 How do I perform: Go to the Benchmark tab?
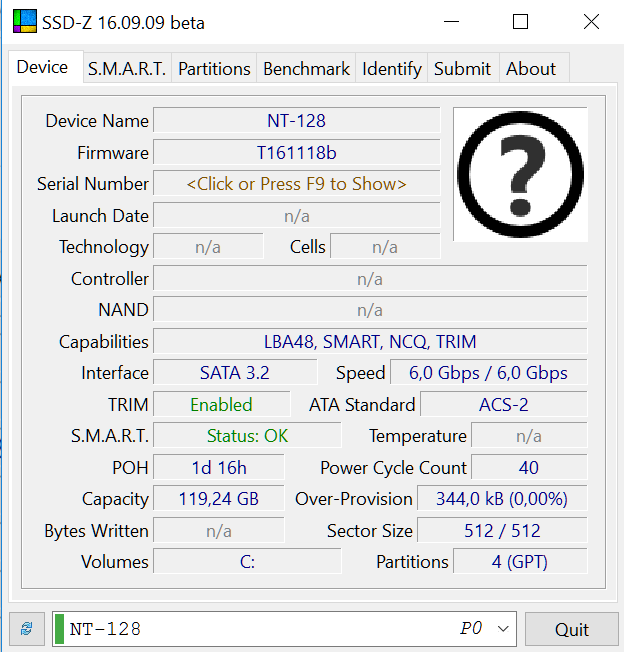pyautogui.click(x=306, y=69)
